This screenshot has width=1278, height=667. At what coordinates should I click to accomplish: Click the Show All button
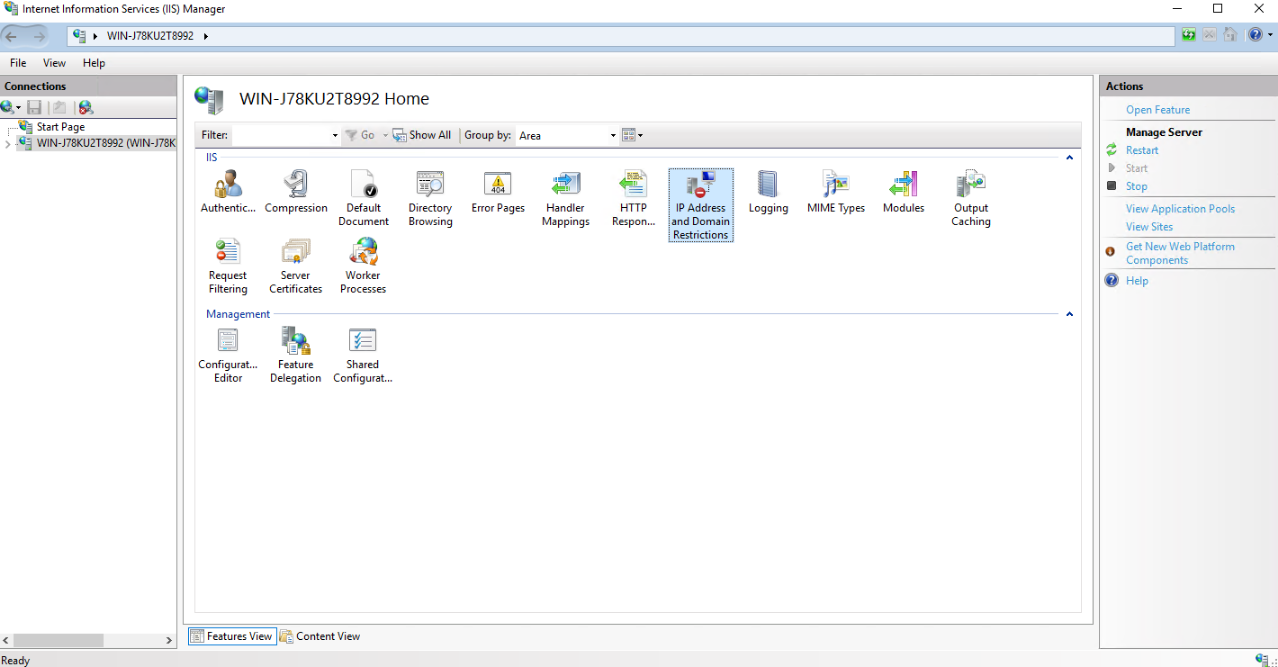(x=422, y=135)
